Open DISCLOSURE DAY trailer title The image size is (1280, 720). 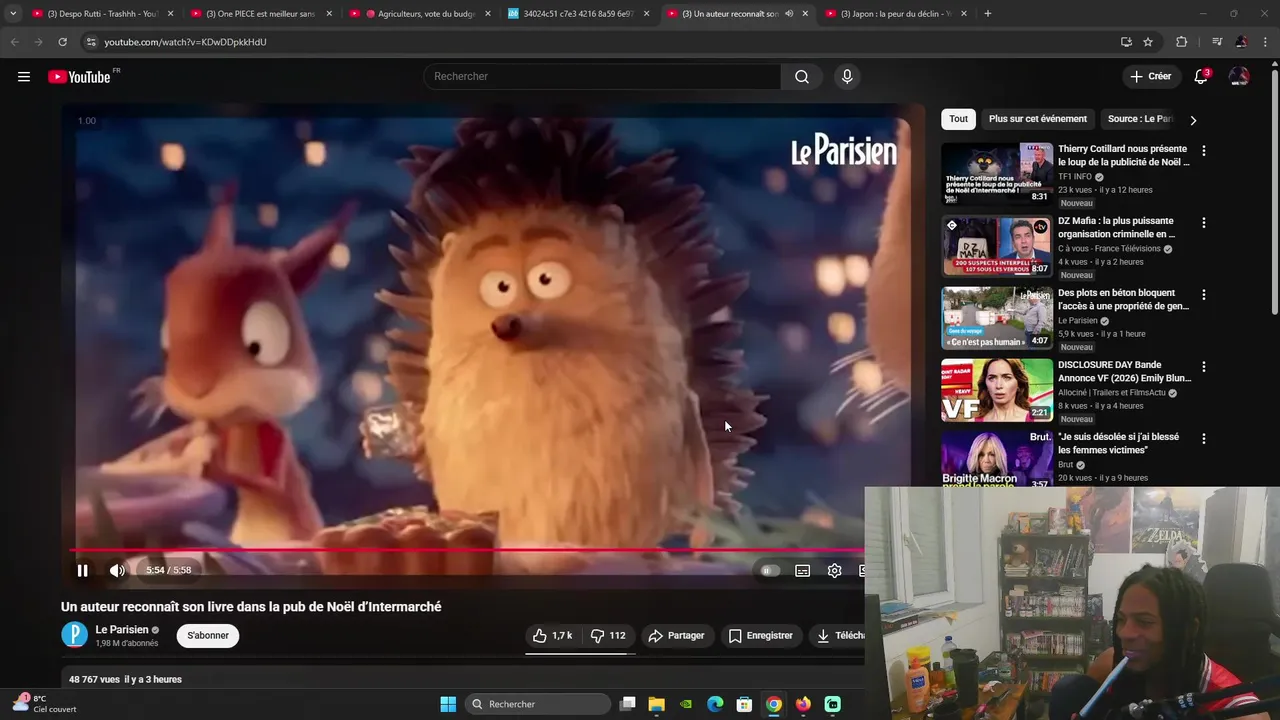coord(1125,371)
